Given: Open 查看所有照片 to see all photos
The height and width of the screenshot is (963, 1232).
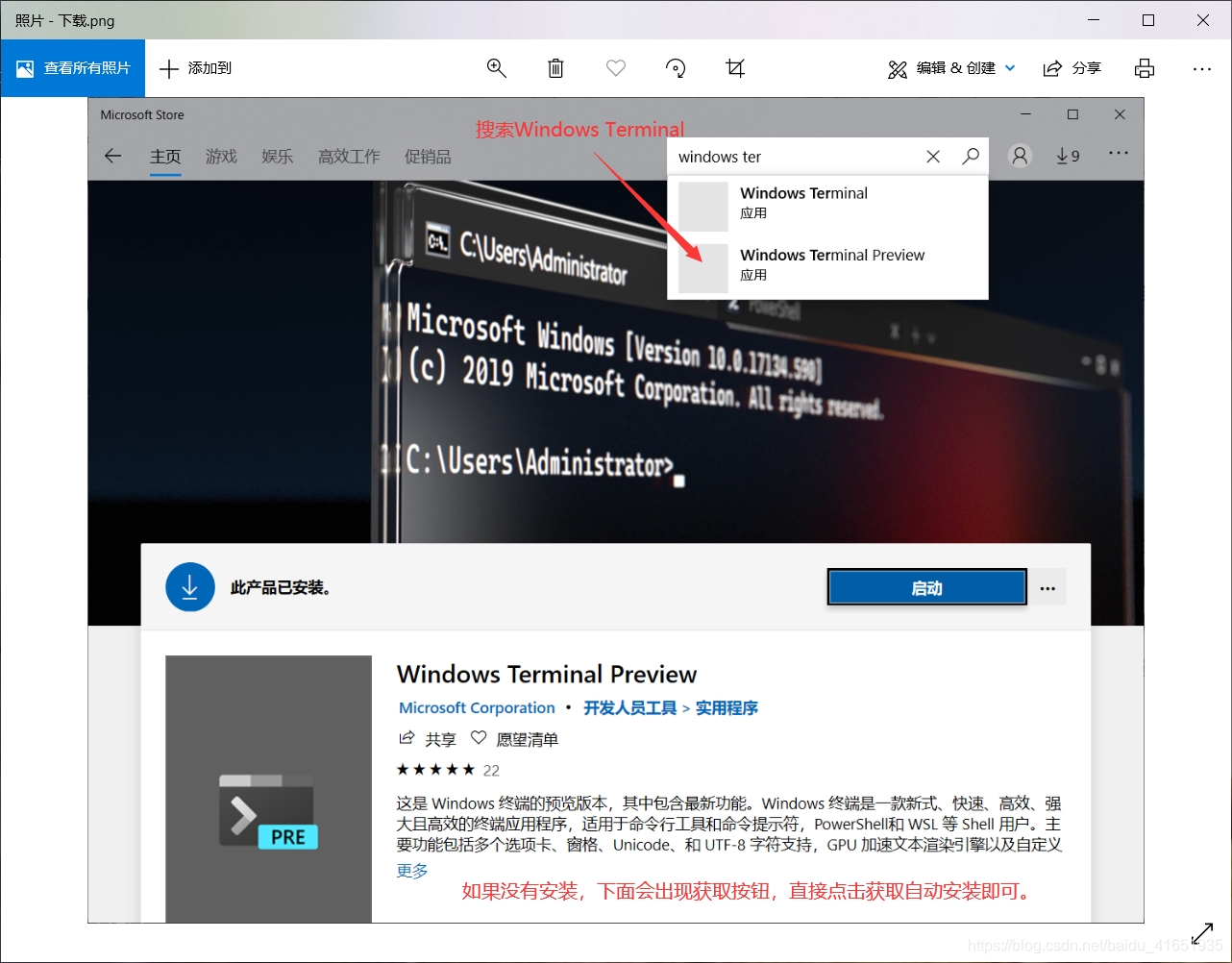Looking at the screenshot, I should (x=73, y=68).
